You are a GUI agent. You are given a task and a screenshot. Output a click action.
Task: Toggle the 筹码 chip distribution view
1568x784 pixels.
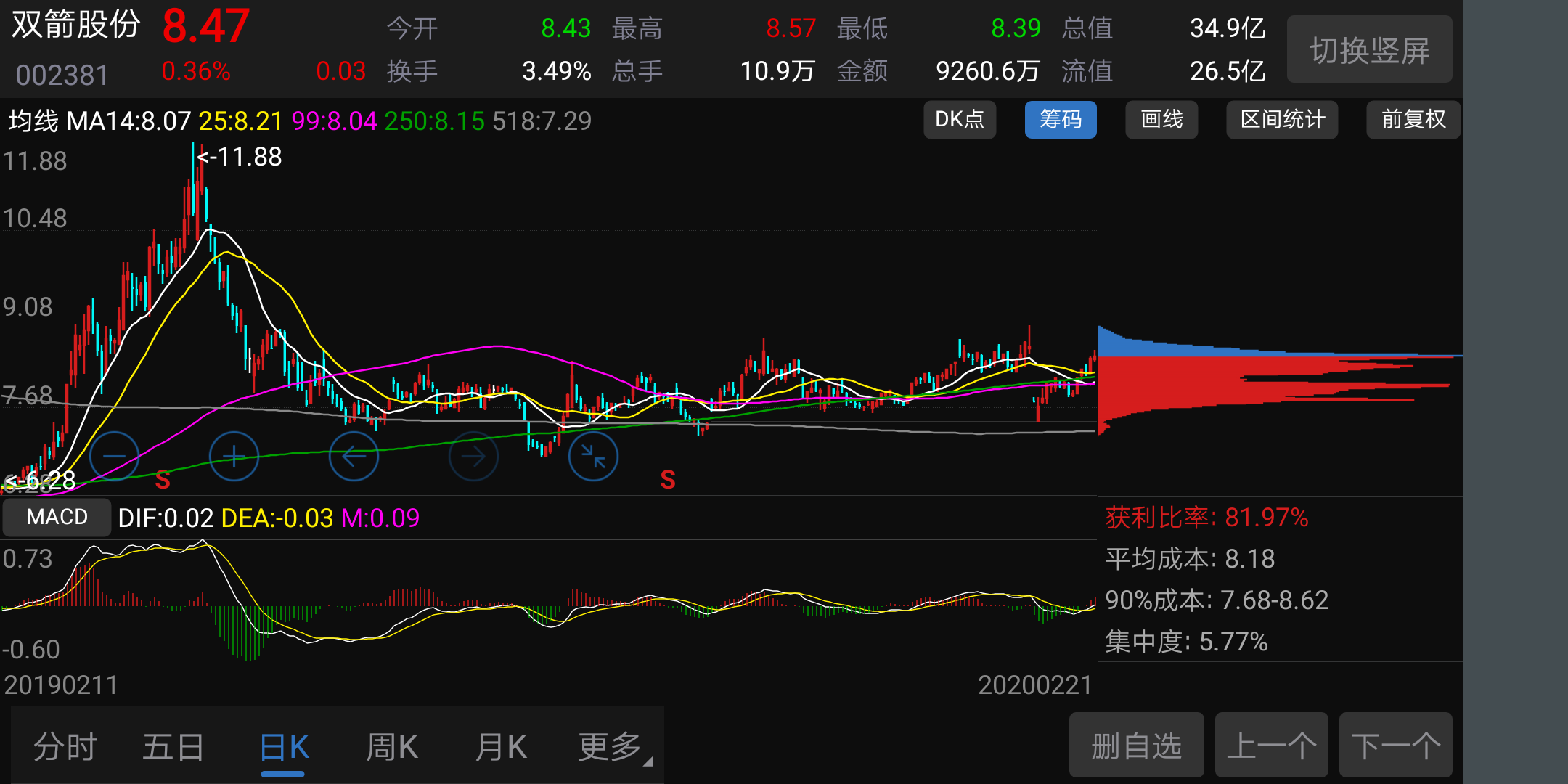click(1061, 119)
